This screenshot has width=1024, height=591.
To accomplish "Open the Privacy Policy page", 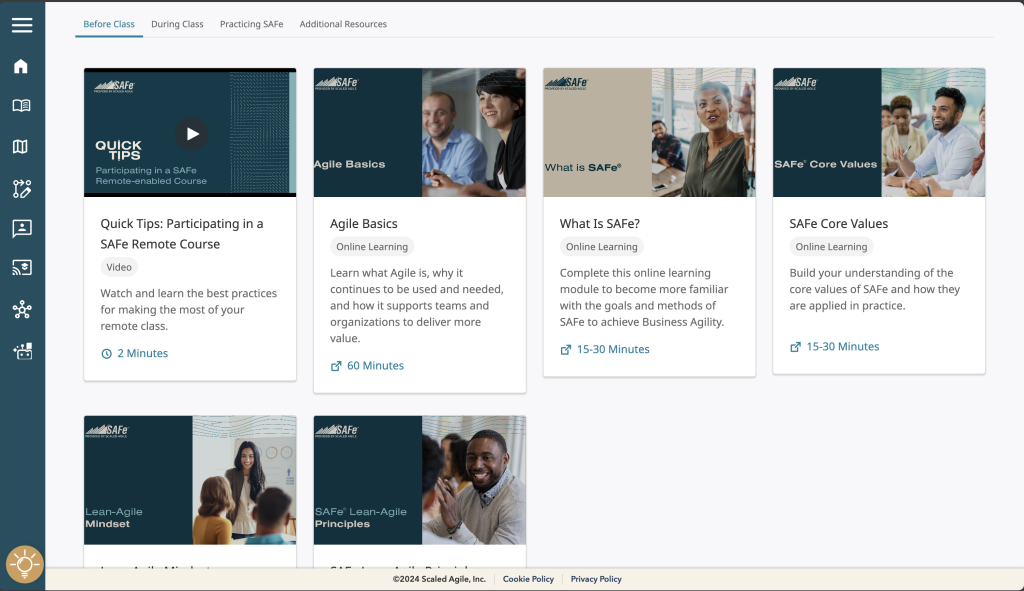I will coord(595,579).
